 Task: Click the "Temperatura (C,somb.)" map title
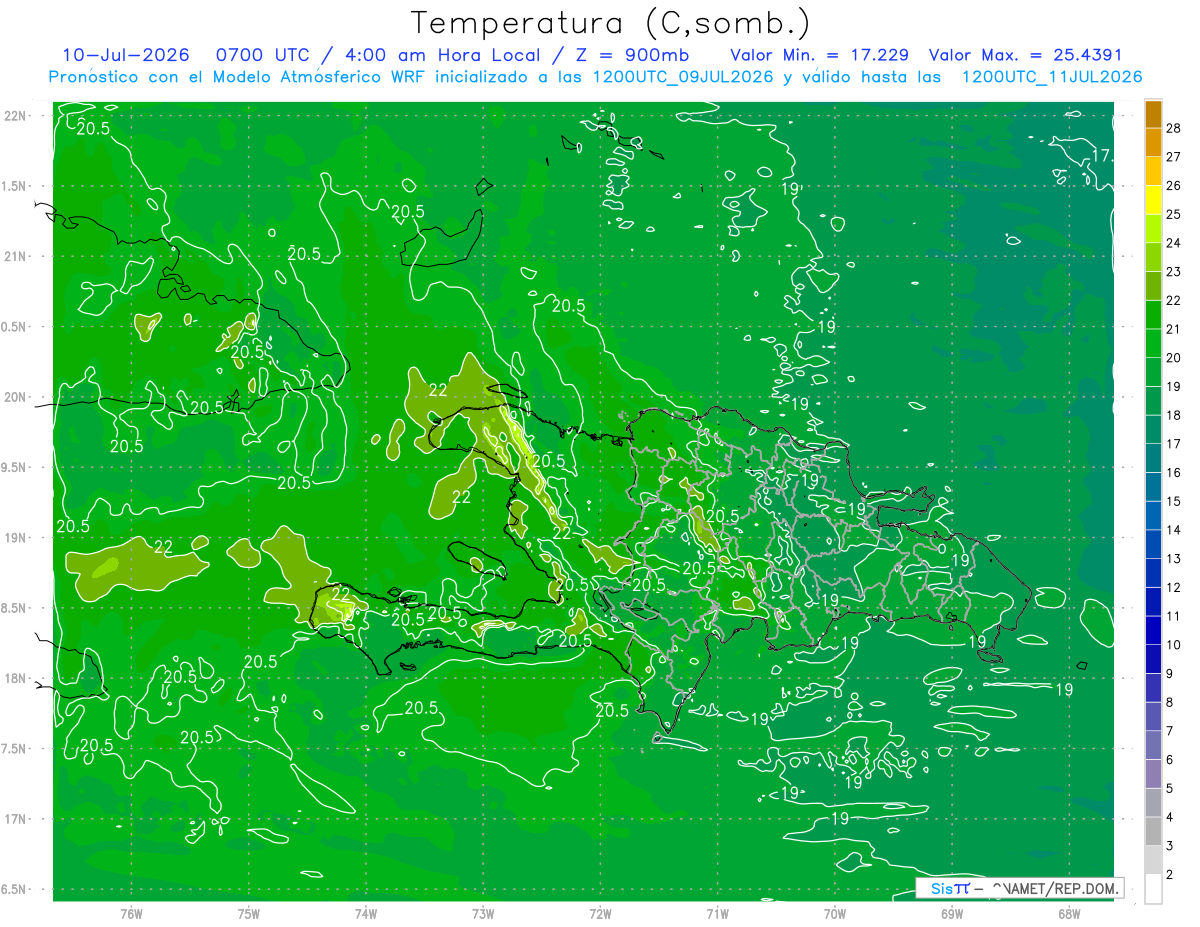pyautogui.click(x=610, y=23)
